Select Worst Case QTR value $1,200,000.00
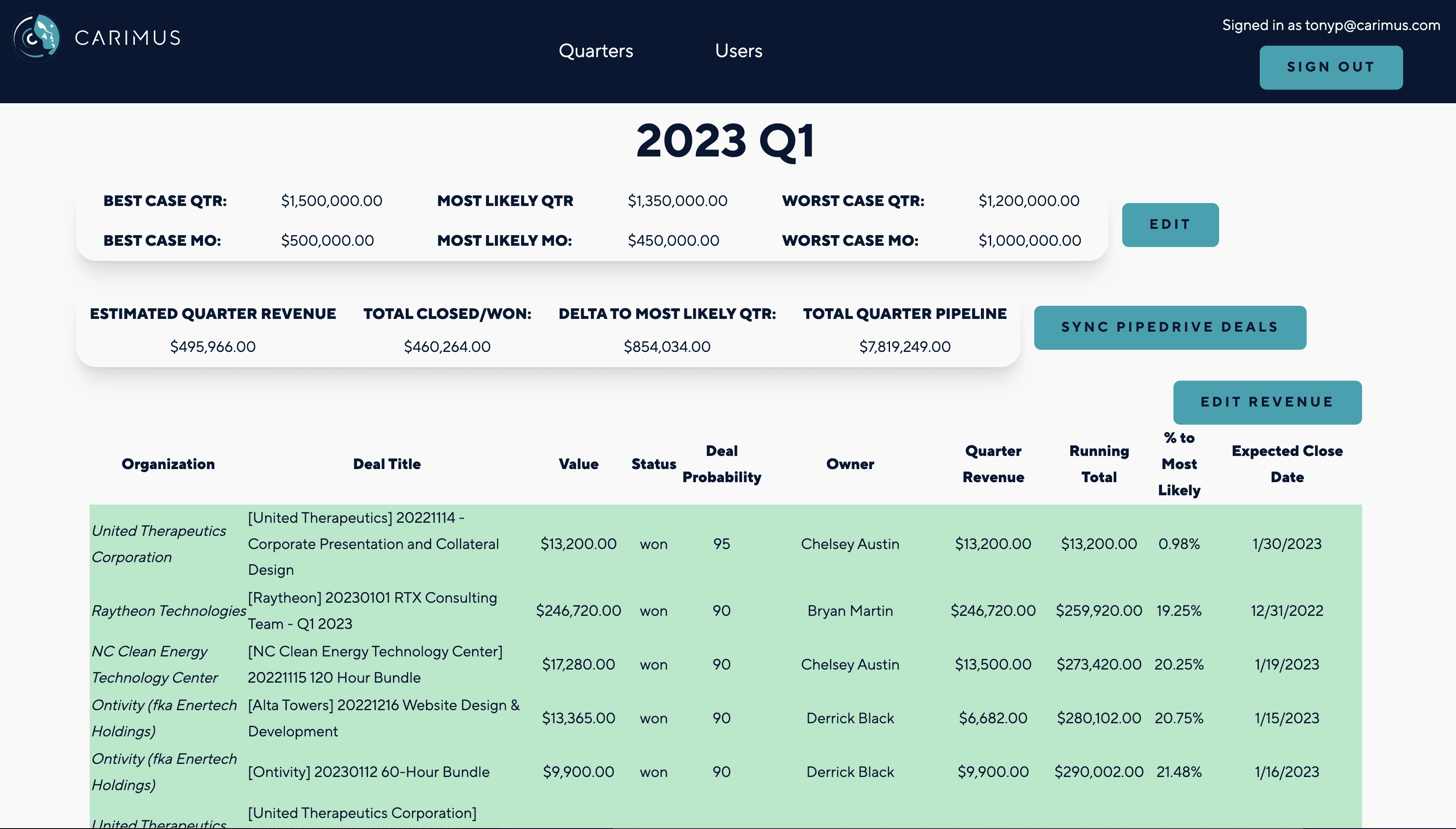 point(1029,200)
